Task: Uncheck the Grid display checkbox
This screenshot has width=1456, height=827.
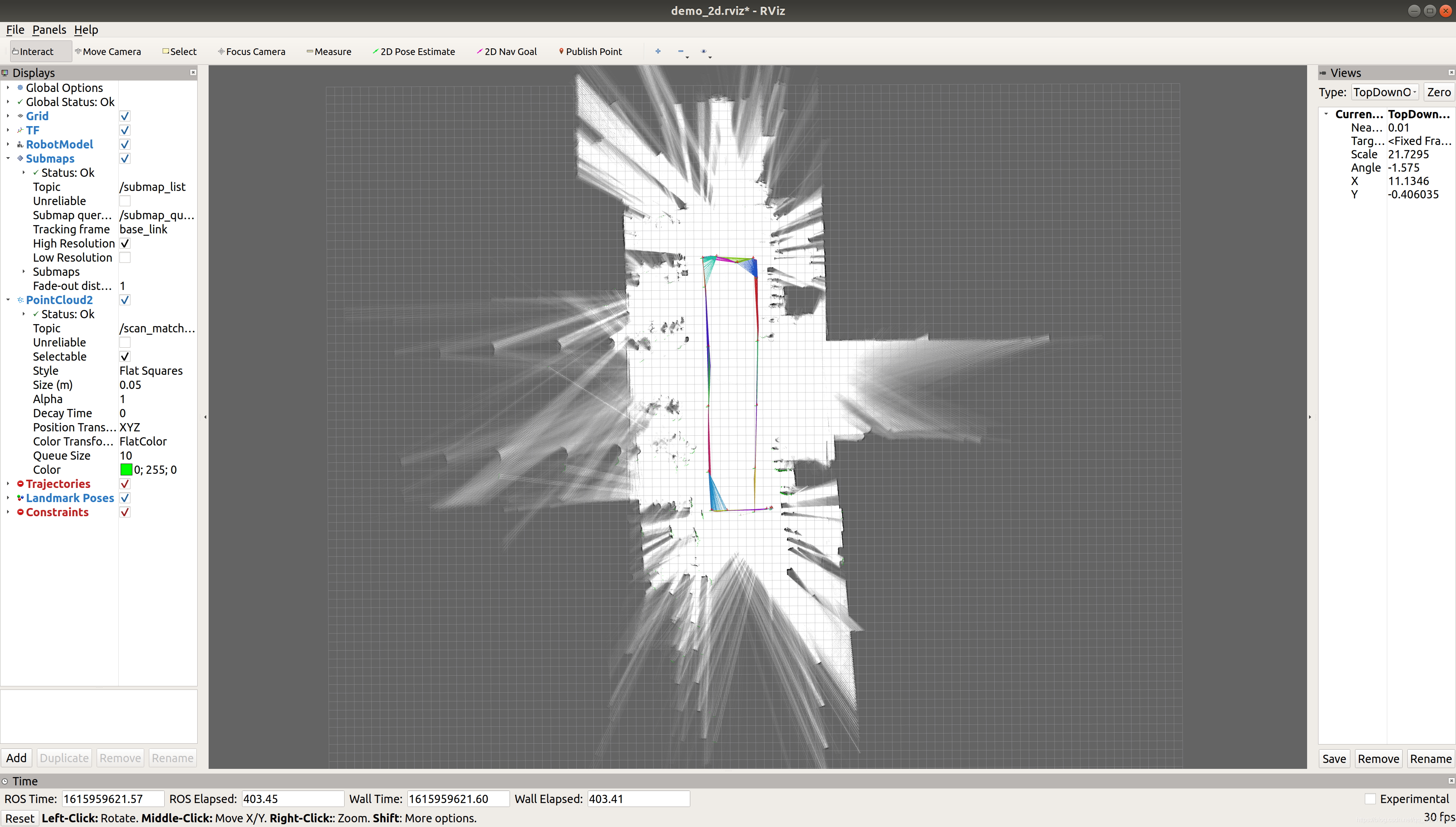Action: (125, 116)
